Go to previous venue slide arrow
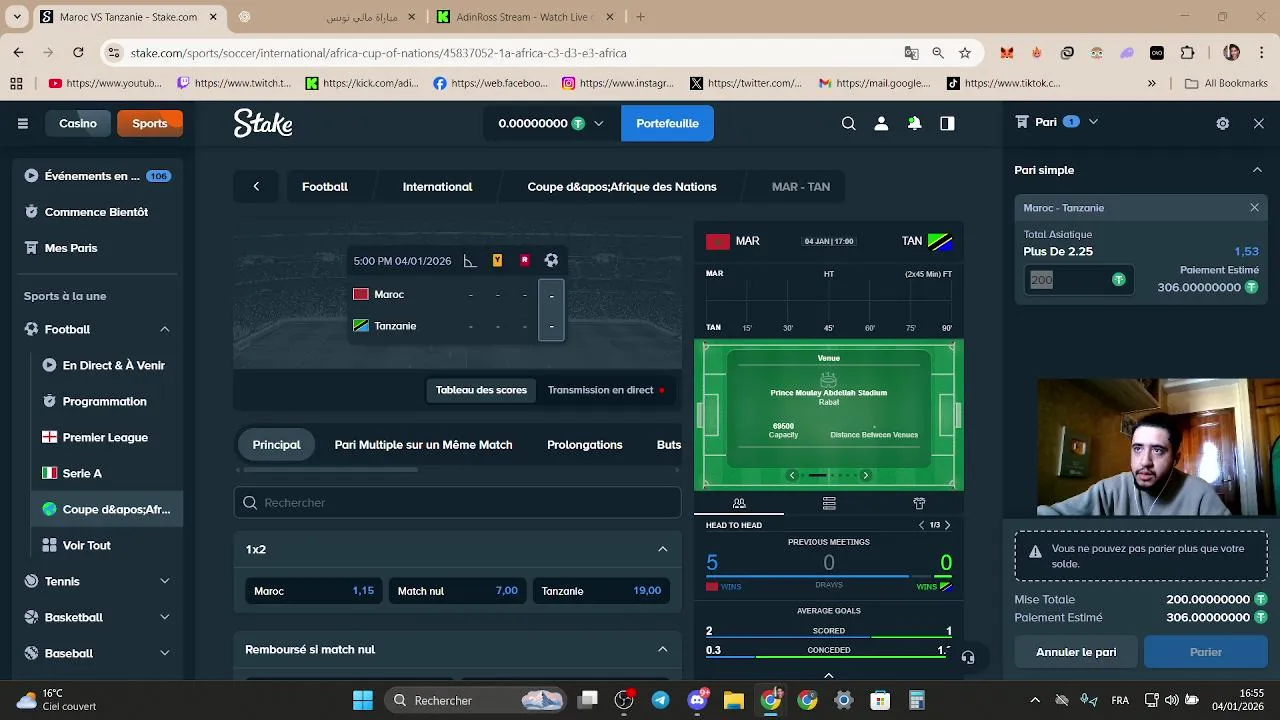This screenshot has width=1280, height=720. [x=792, y=475]
